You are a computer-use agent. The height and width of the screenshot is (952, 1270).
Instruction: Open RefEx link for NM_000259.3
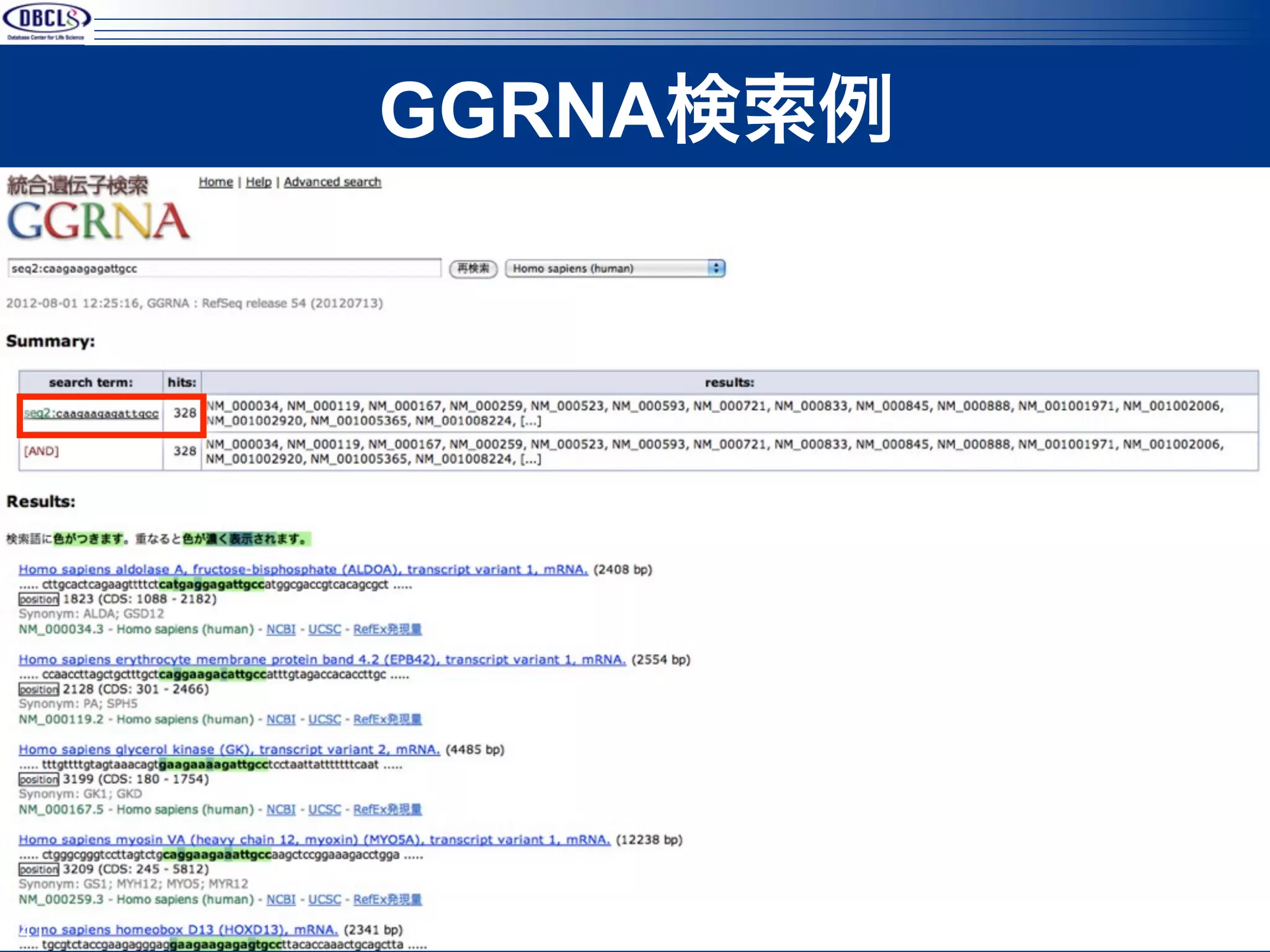click(x=388, y=899)
